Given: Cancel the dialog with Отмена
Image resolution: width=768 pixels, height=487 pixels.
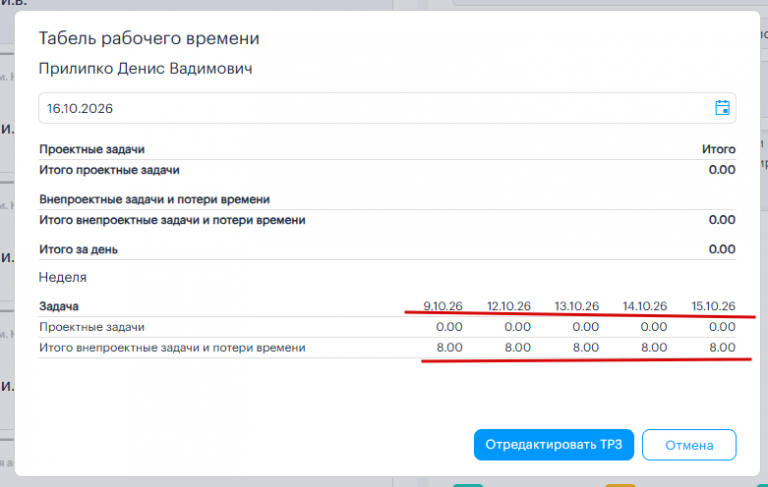Looking at the screenshot, I should click(689, 445).
